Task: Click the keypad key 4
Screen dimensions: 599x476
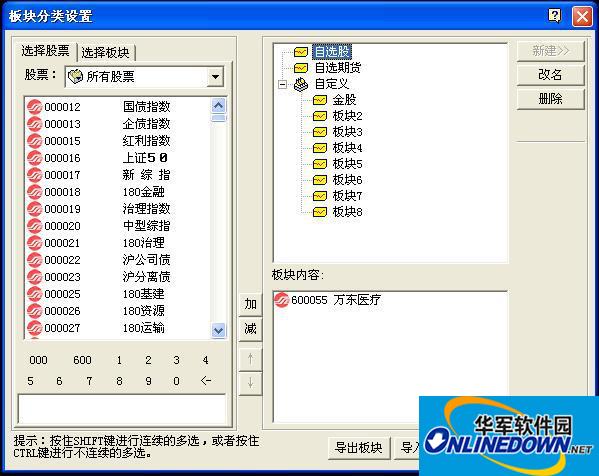Action: click(206, 360)
